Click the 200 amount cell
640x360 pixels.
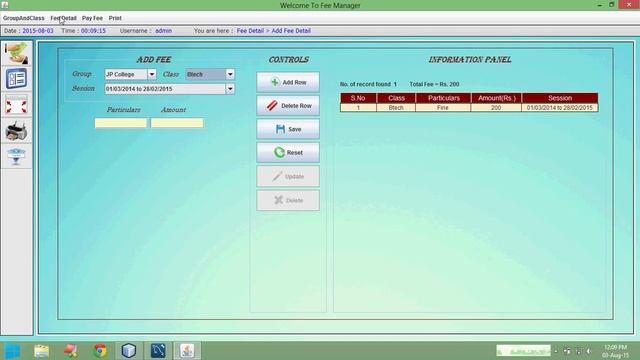(496, 108)
